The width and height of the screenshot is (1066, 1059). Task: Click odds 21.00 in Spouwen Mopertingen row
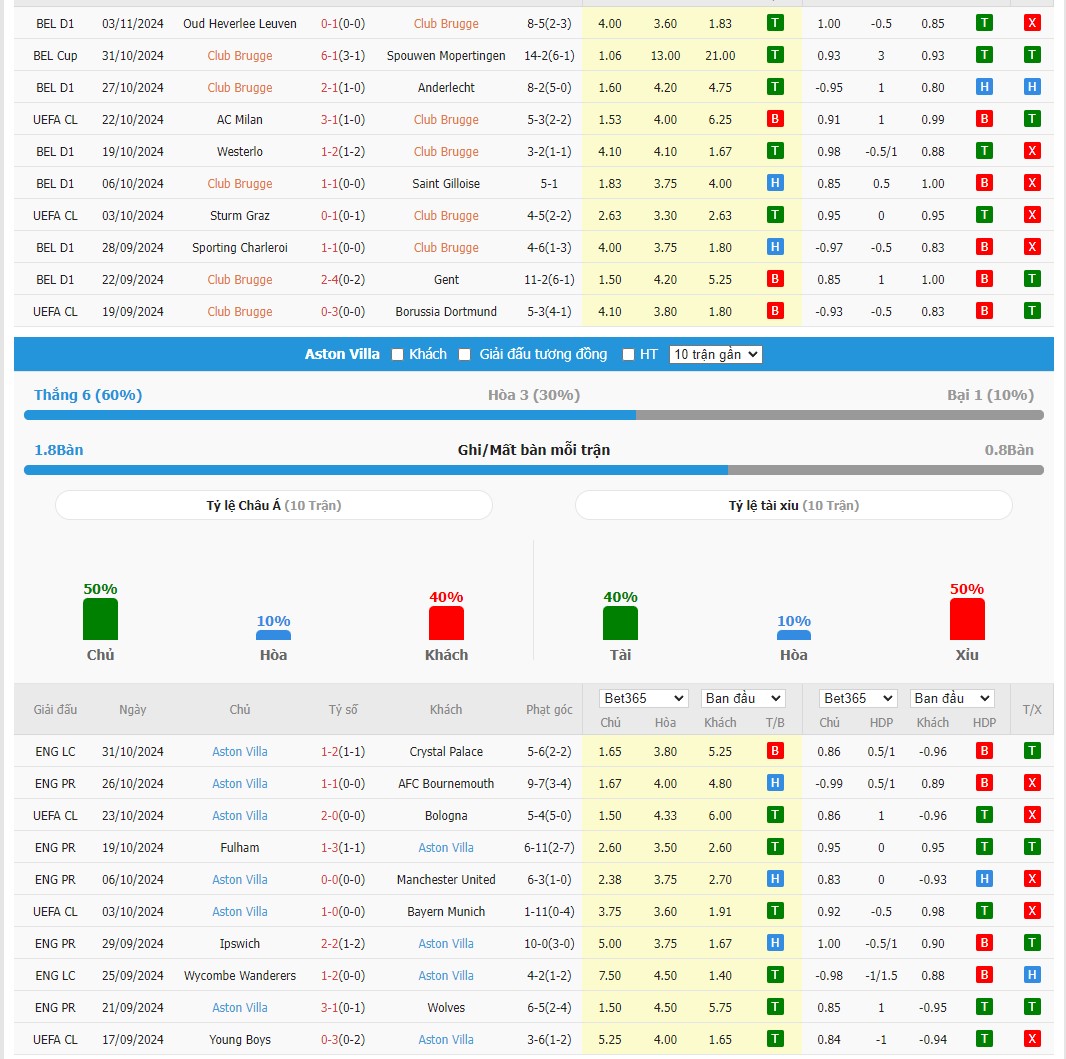tap(720, 56)
